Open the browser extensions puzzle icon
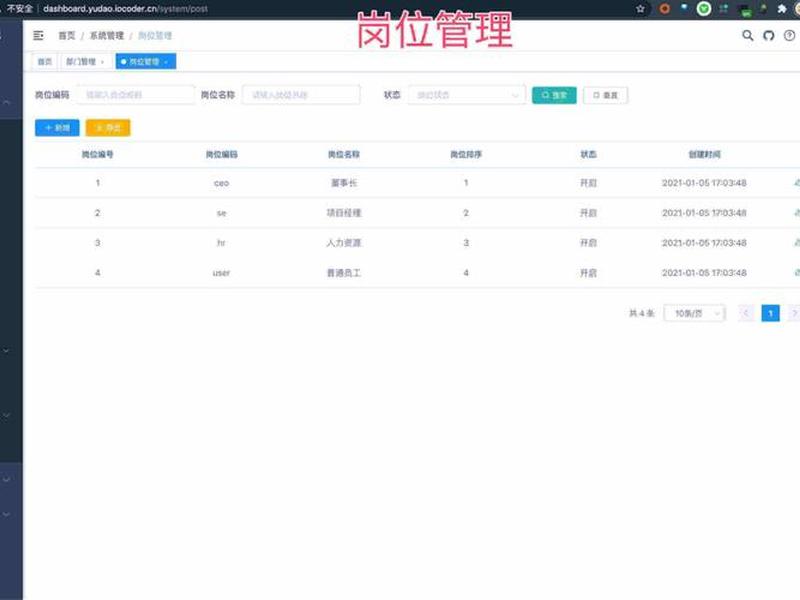The height and width of the screenshot is (600, 800). 781,9
